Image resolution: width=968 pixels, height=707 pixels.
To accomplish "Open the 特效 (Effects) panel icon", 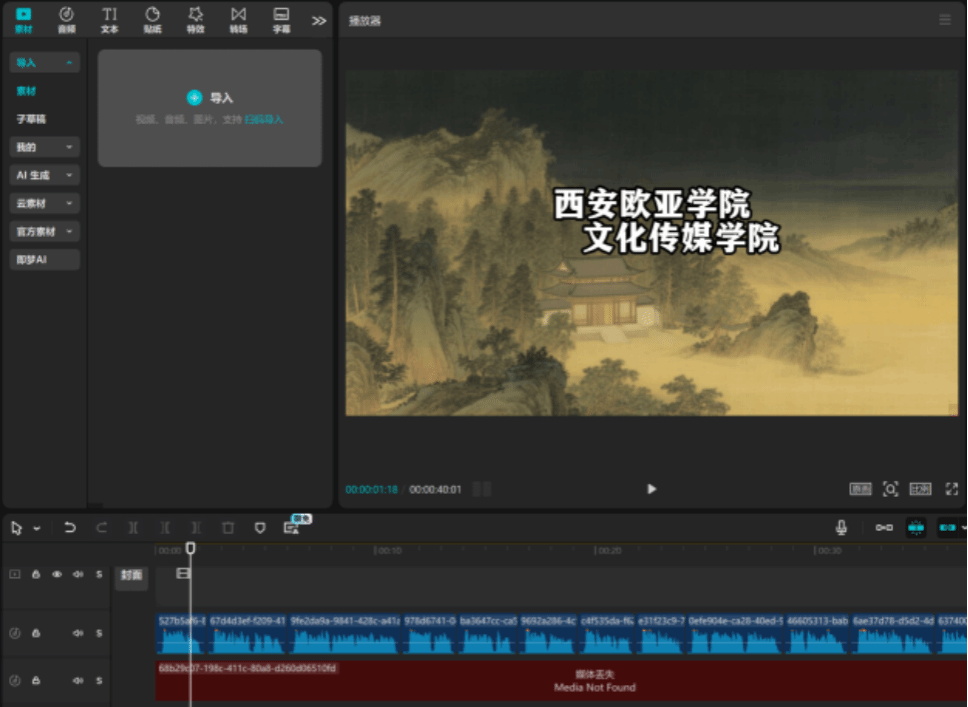I will click(x=195, y=19).
